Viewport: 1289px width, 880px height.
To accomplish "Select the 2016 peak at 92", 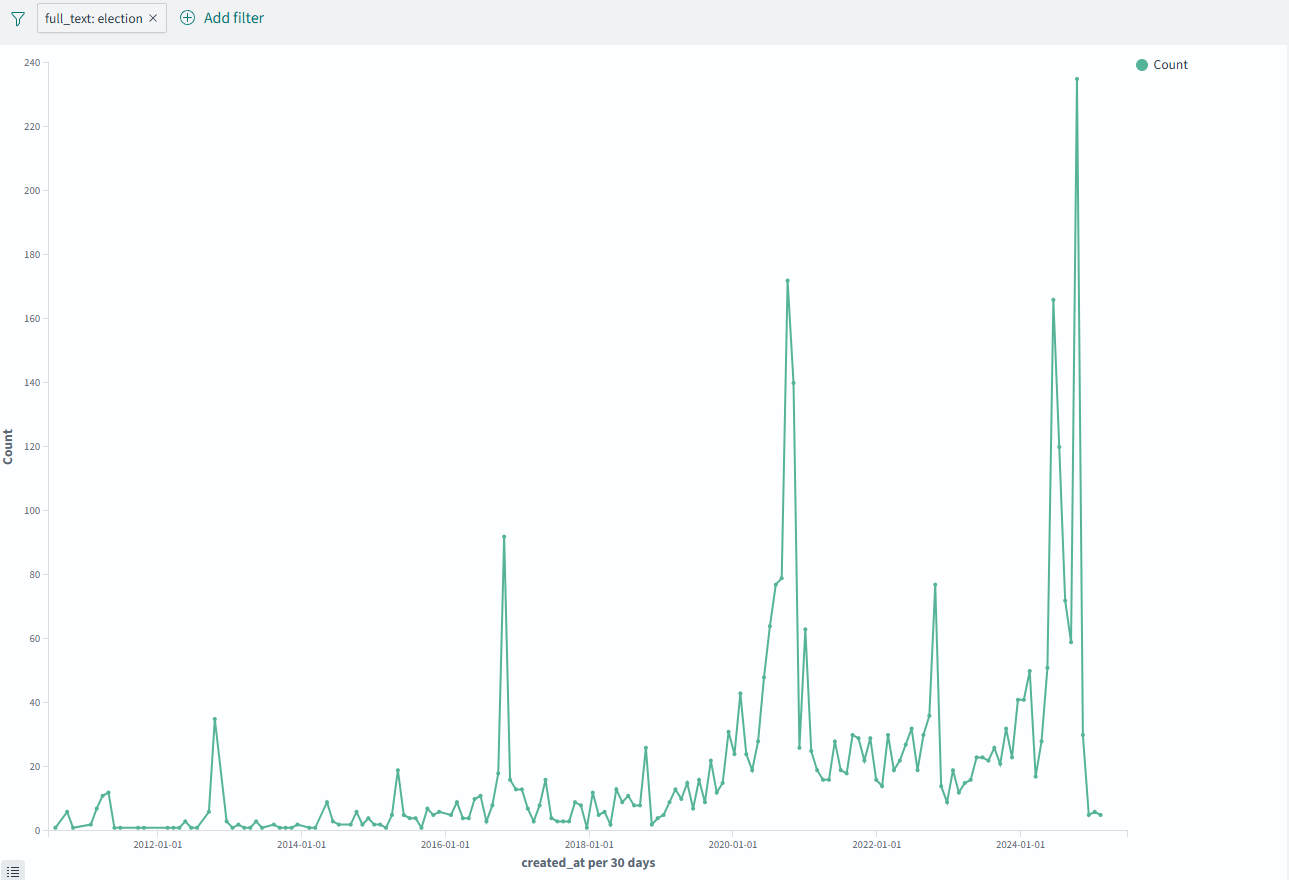I will [x=505, y=536].
